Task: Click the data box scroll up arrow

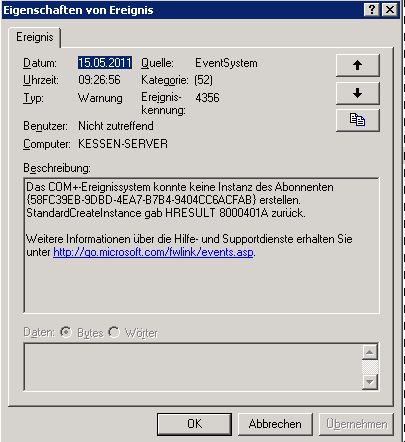Action: tap(370, 352)
